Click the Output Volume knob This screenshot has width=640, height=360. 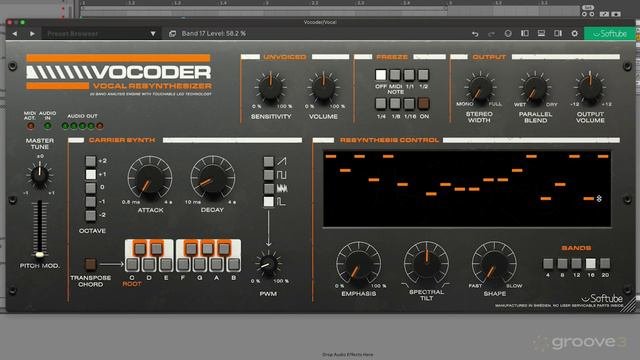pyautogui.click(x=590, y=88)
